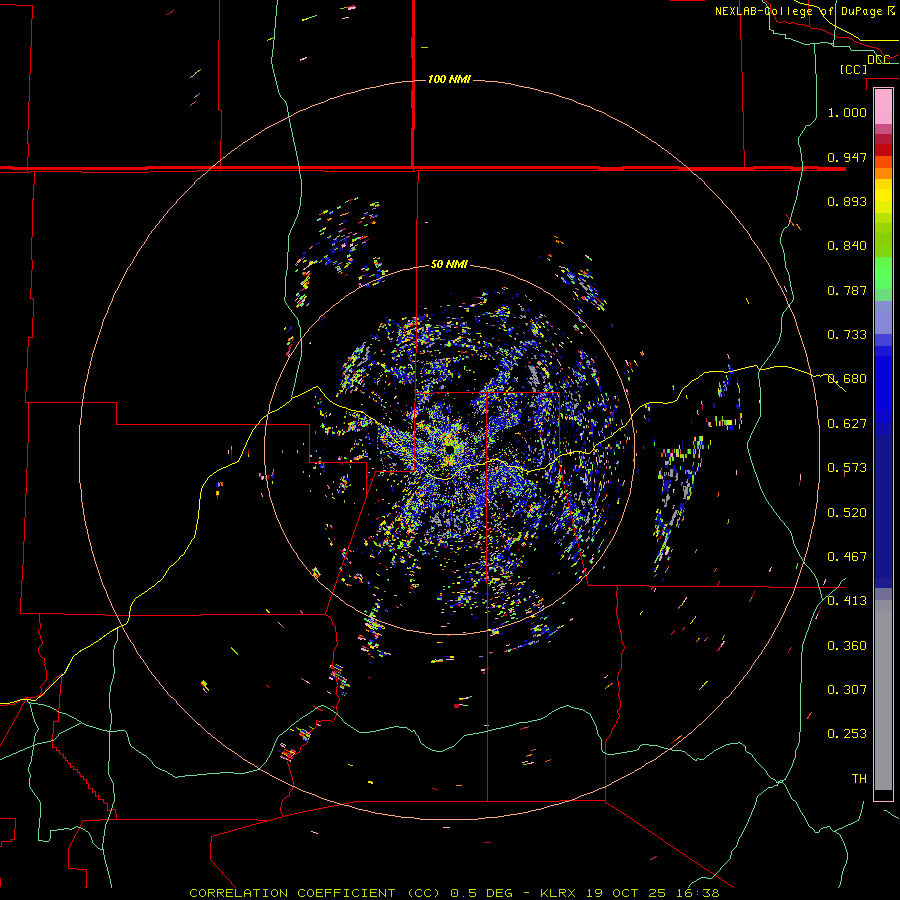Click the Correlation Coefficient KLRX caption text
900x900 pixels.
(454, 893)
